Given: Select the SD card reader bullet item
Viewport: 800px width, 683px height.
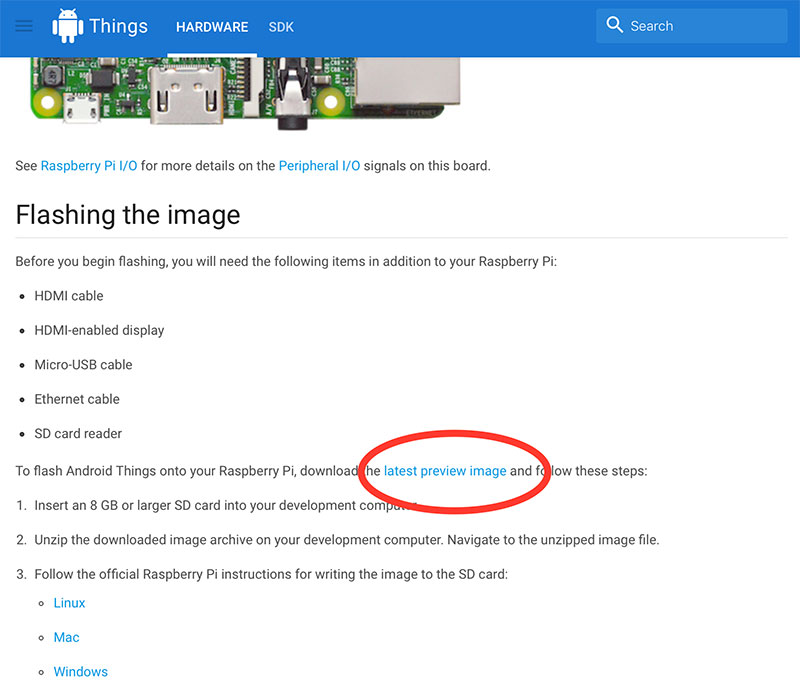Looking at the screenshot, I should tap(80, 434).
